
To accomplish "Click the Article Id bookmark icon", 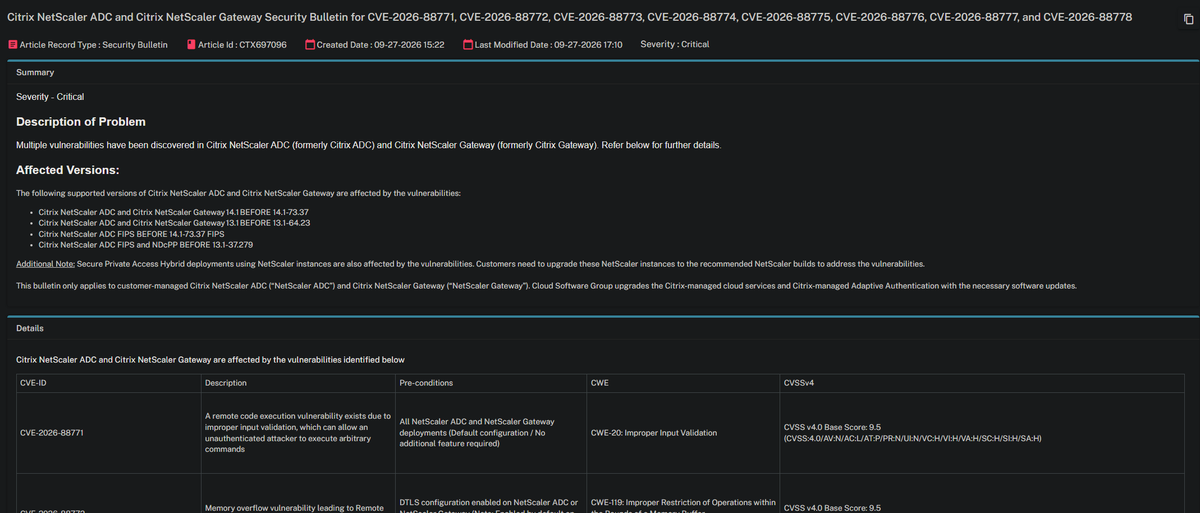I will [x=191, y=45].
